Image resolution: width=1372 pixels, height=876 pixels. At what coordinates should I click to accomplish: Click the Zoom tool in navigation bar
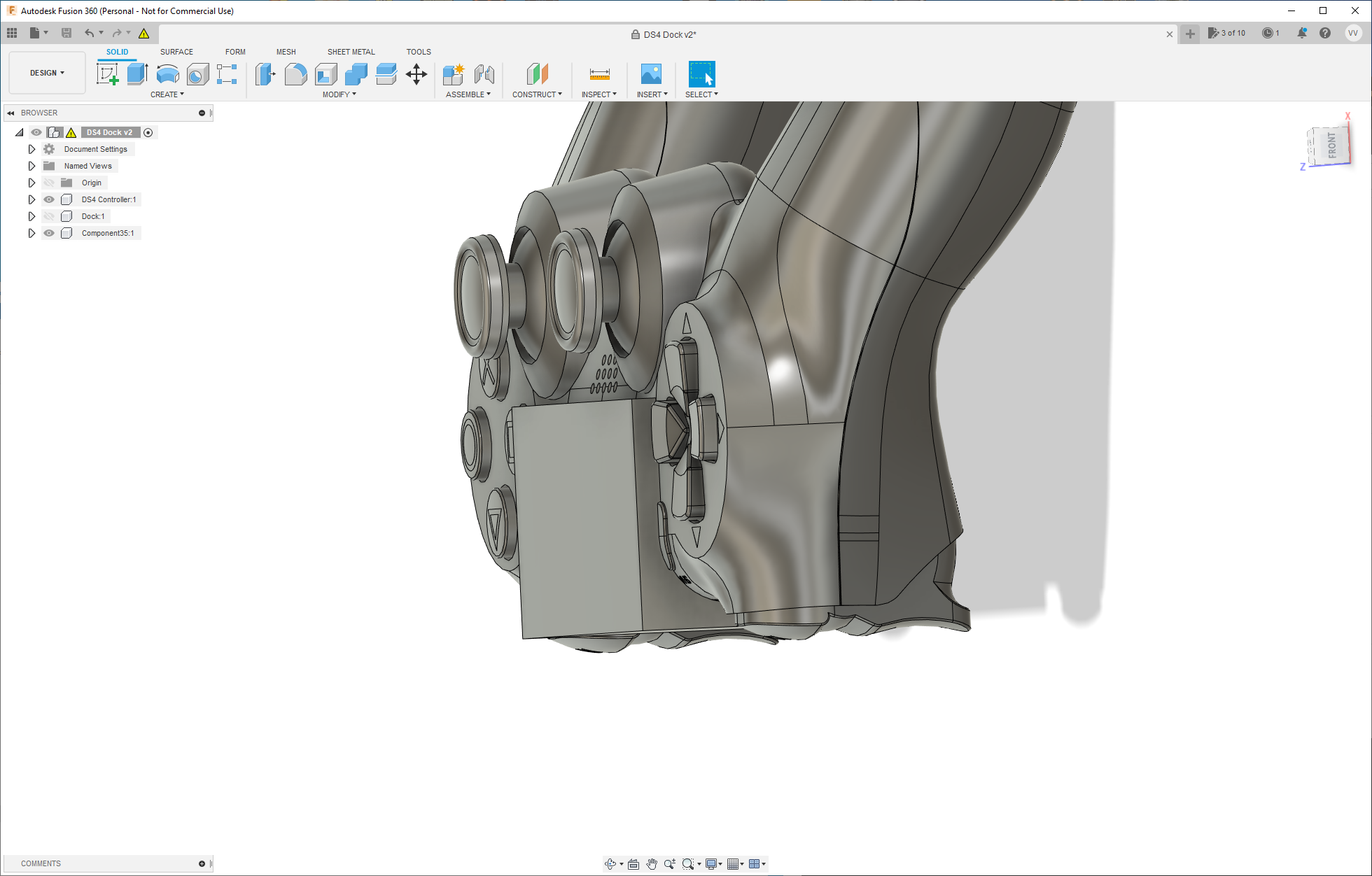click(670, 864)
